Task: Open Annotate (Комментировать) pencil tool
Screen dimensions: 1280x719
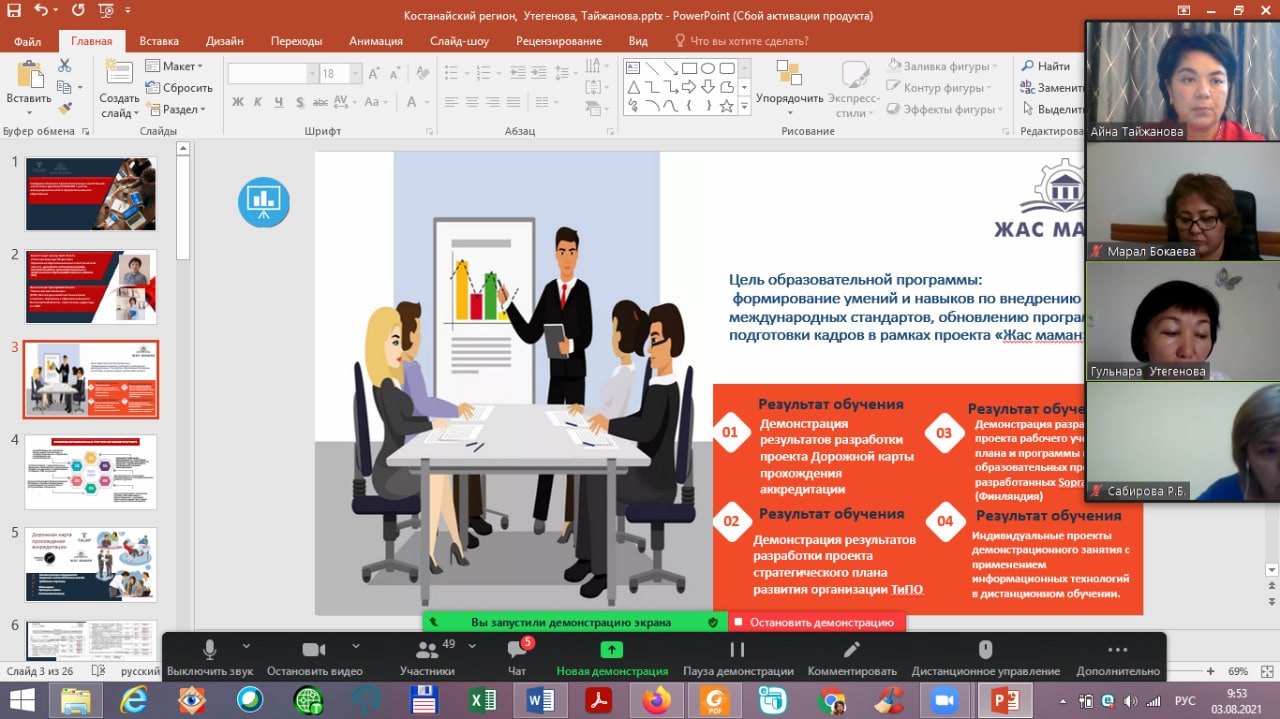Action: [851, 658]
